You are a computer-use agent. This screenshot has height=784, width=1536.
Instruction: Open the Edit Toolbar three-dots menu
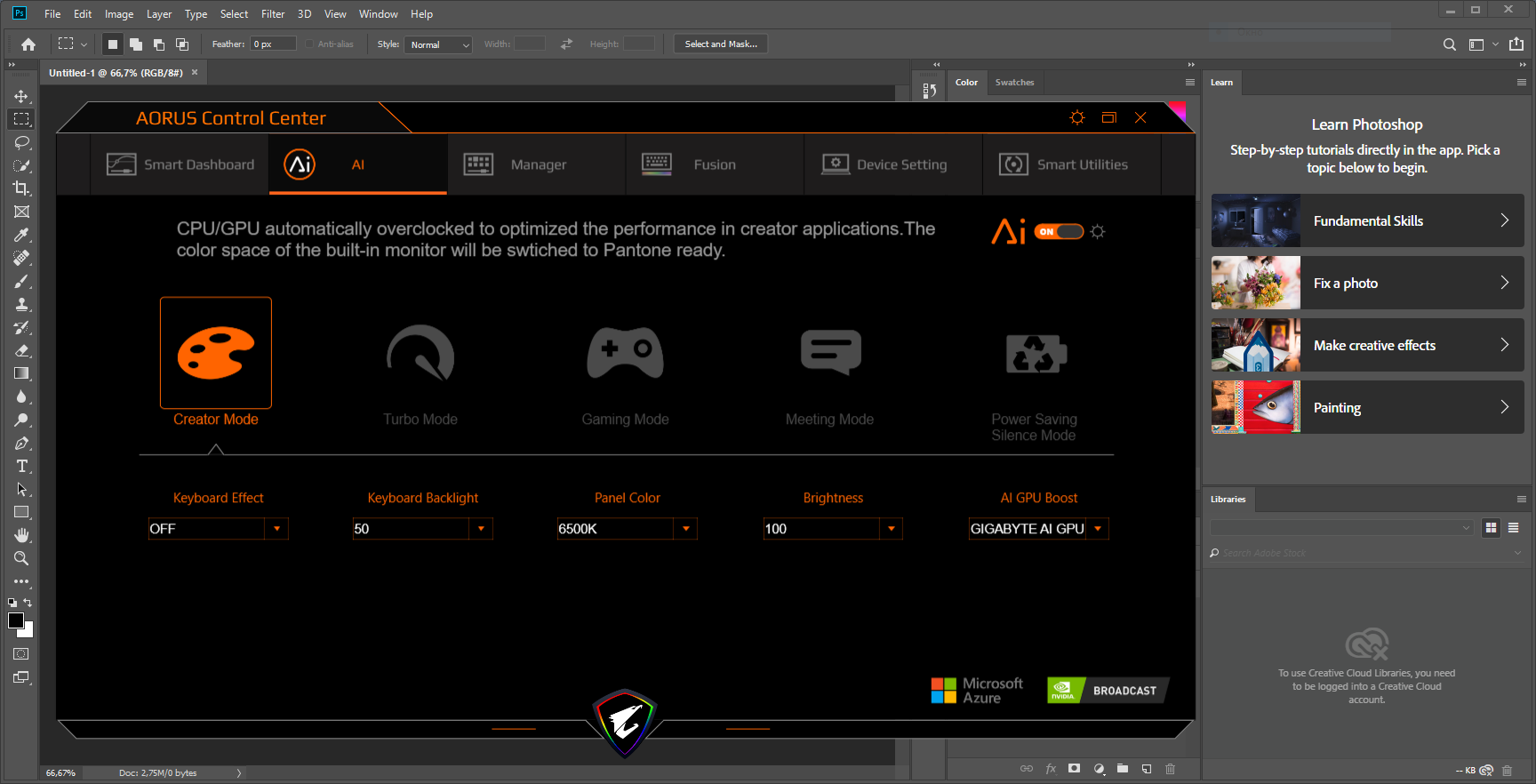point(21,581)
